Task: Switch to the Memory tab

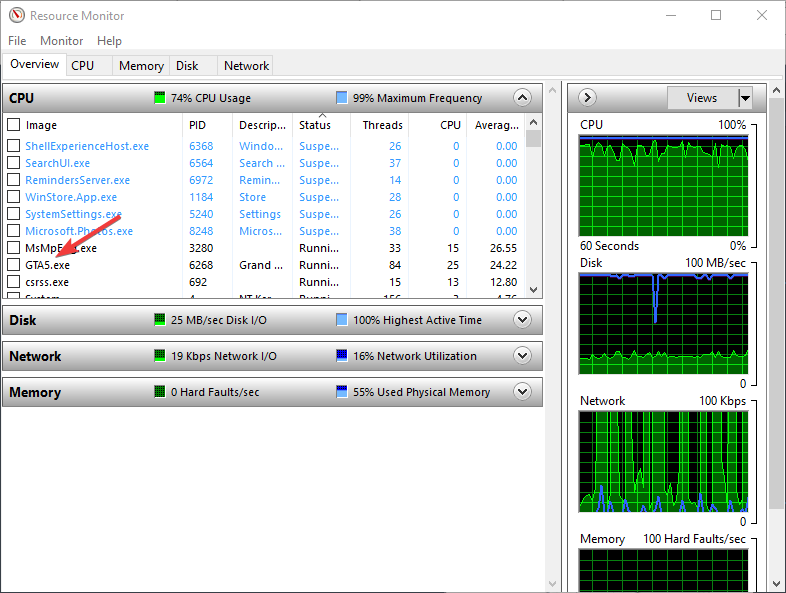Action: click(x=141, y=66)
